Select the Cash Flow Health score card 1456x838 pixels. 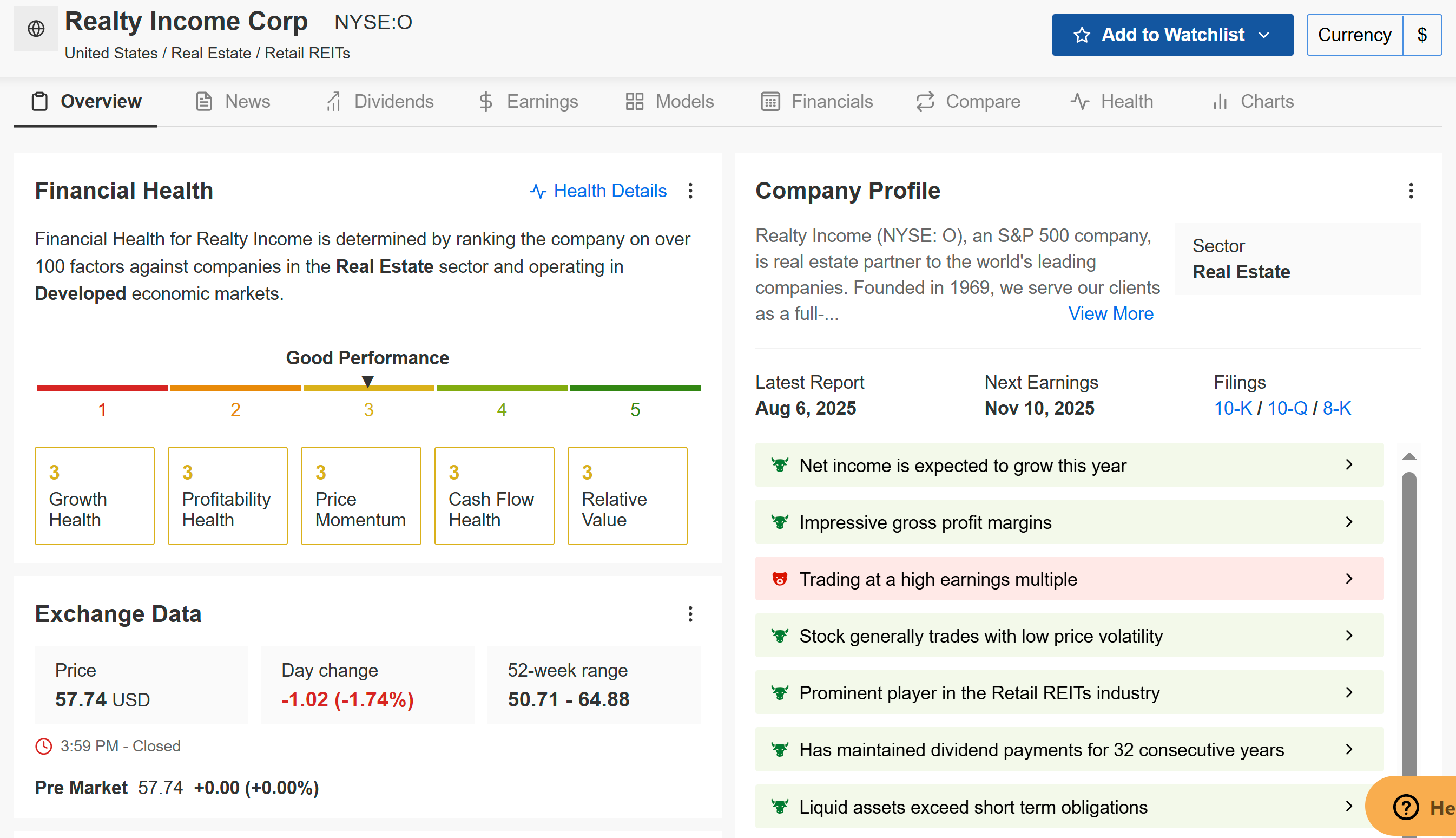494,495
